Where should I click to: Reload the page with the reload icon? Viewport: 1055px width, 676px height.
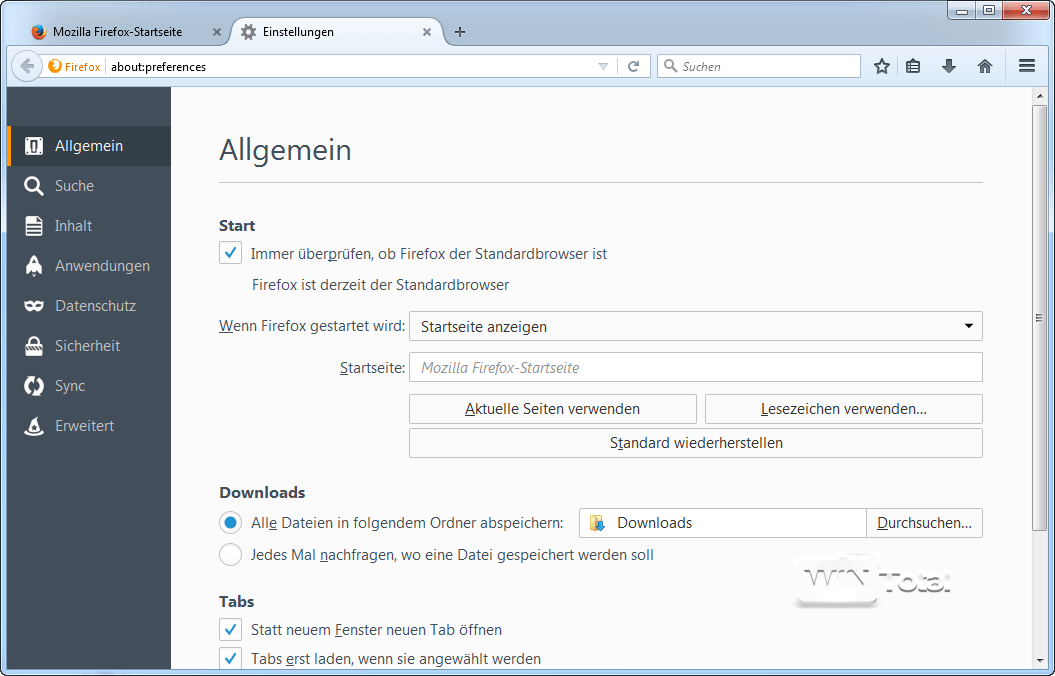[634, 66]
